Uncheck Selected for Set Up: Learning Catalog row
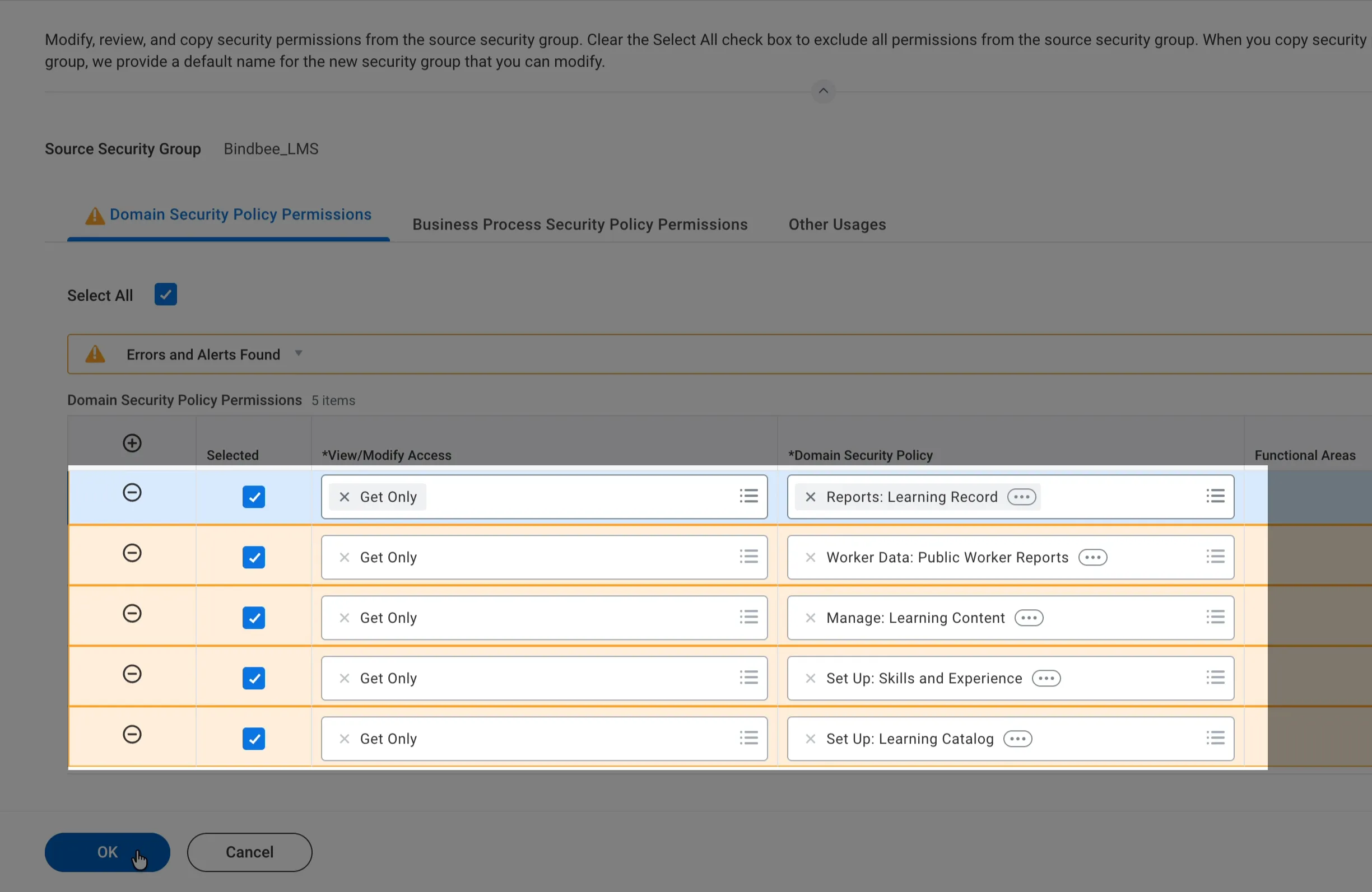 [x=254, y=739]
